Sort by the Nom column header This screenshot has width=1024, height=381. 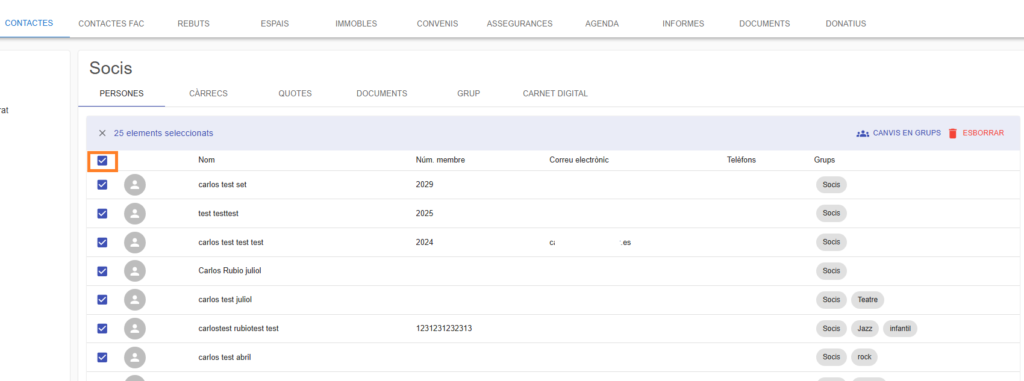[206, 160]
